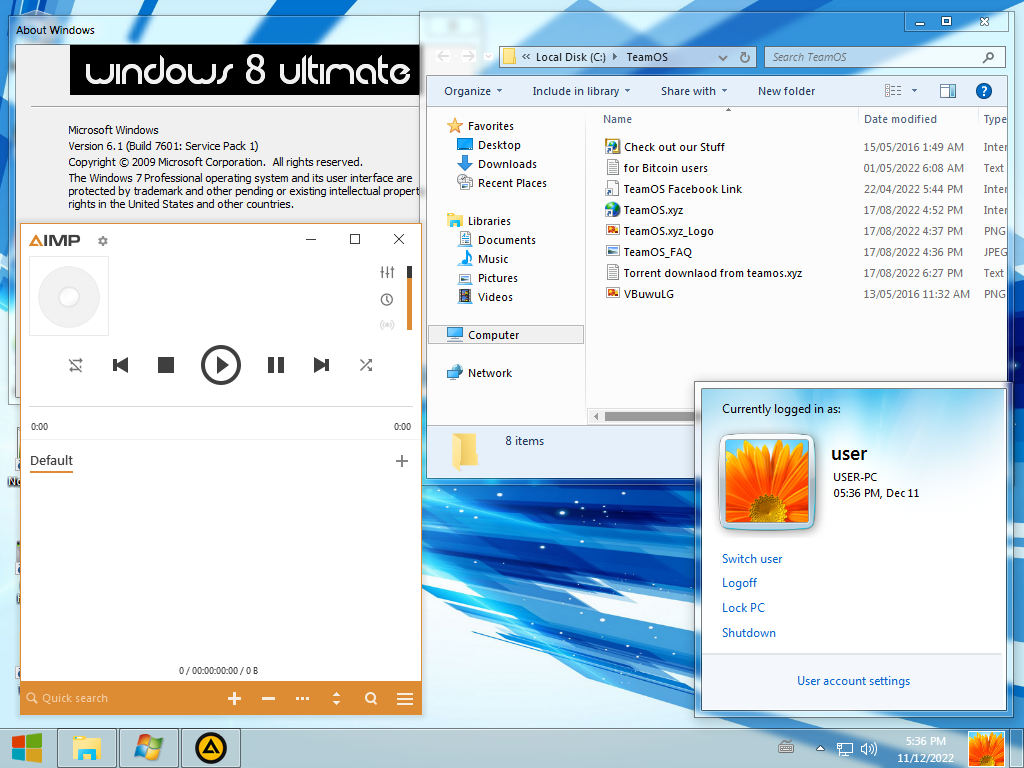Open AIMP playlist hamburger menu
Screen dimensions: 1024x768
pyautogui.click(x=405, y=699)
